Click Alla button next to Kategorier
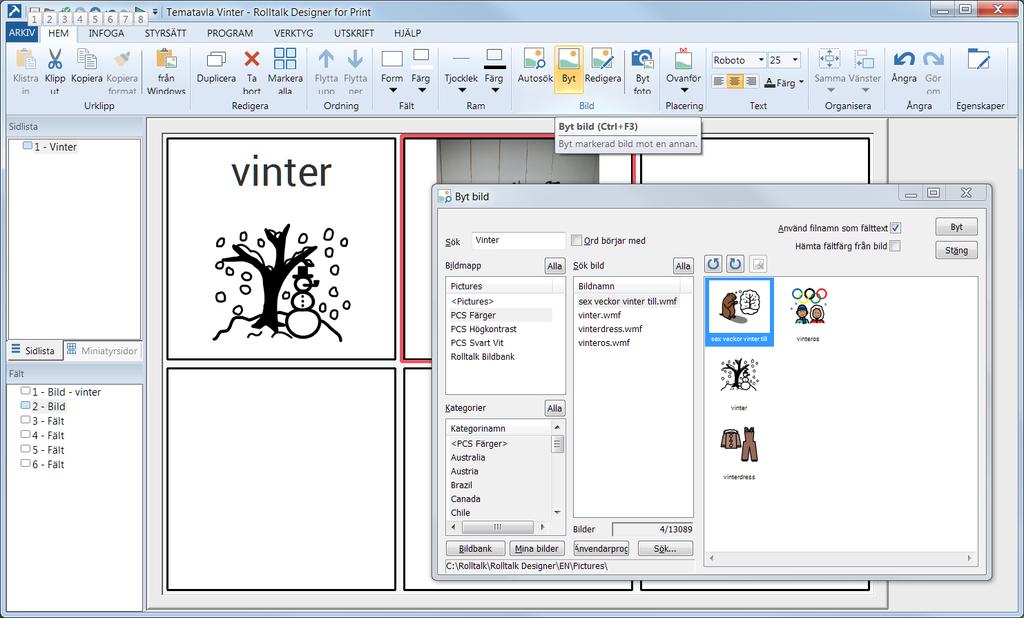The image size is (1024, 618). point(554,408)
